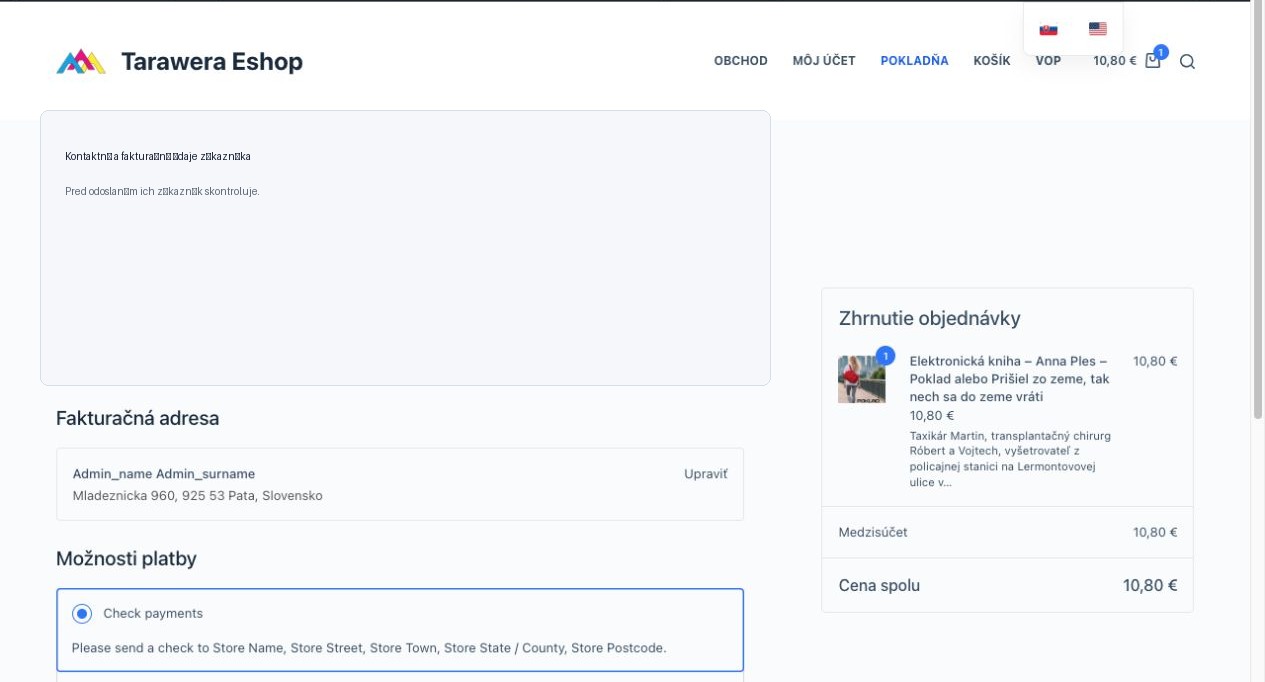Click the Tarawera Eshop mountain logo
The image size is (1265, 682).
[81, 62]
